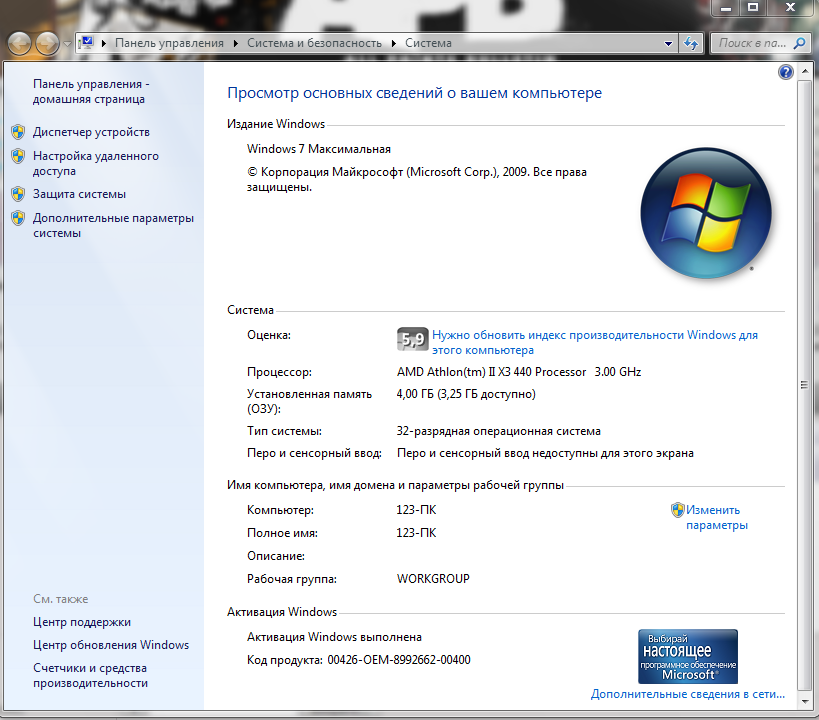Expand the arrow after Панель управления breadcrumb

click(x=236, y=44)
